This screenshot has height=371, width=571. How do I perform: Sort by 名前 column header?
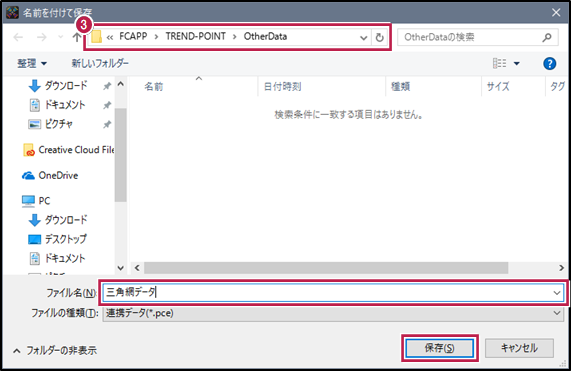click(154, 87)
